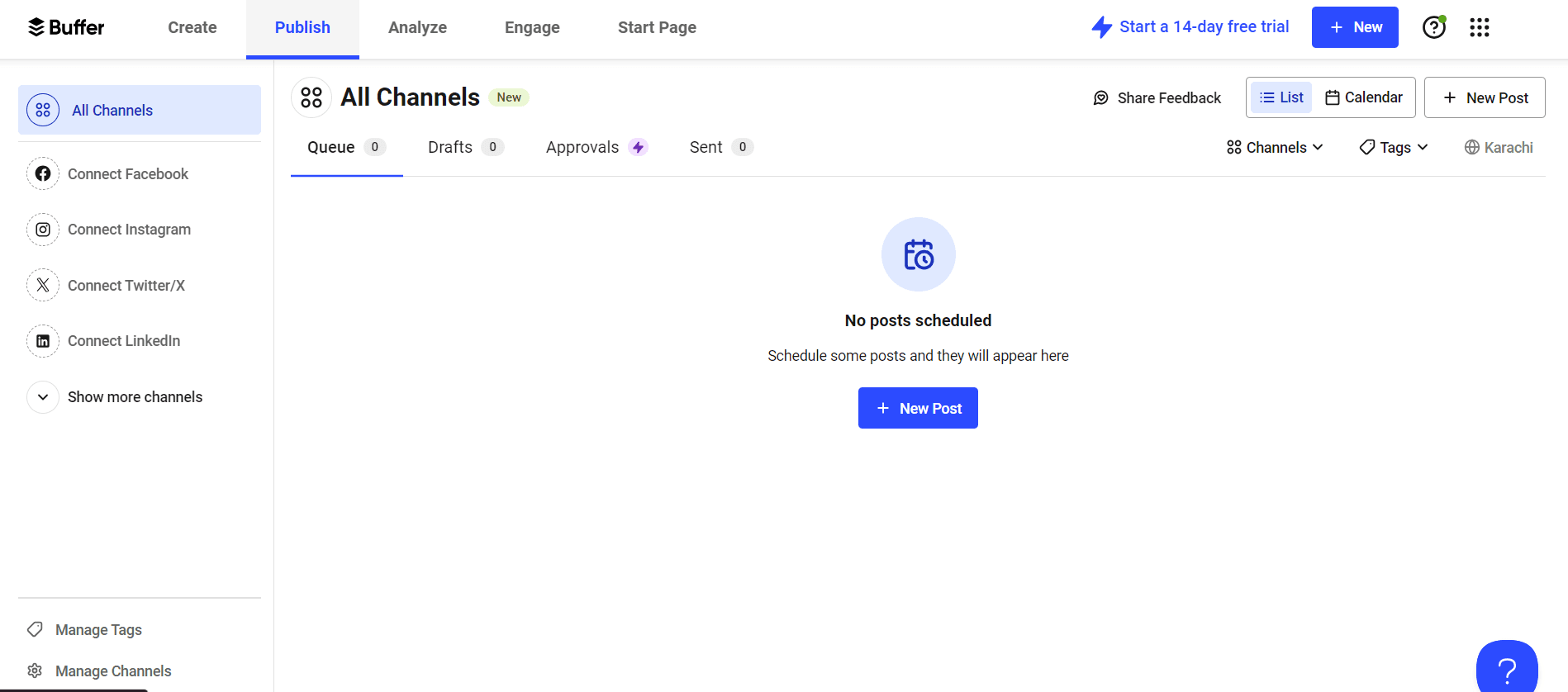1568x692 pixels.
Task: Expand Show more channels
Action: (43, 397)
